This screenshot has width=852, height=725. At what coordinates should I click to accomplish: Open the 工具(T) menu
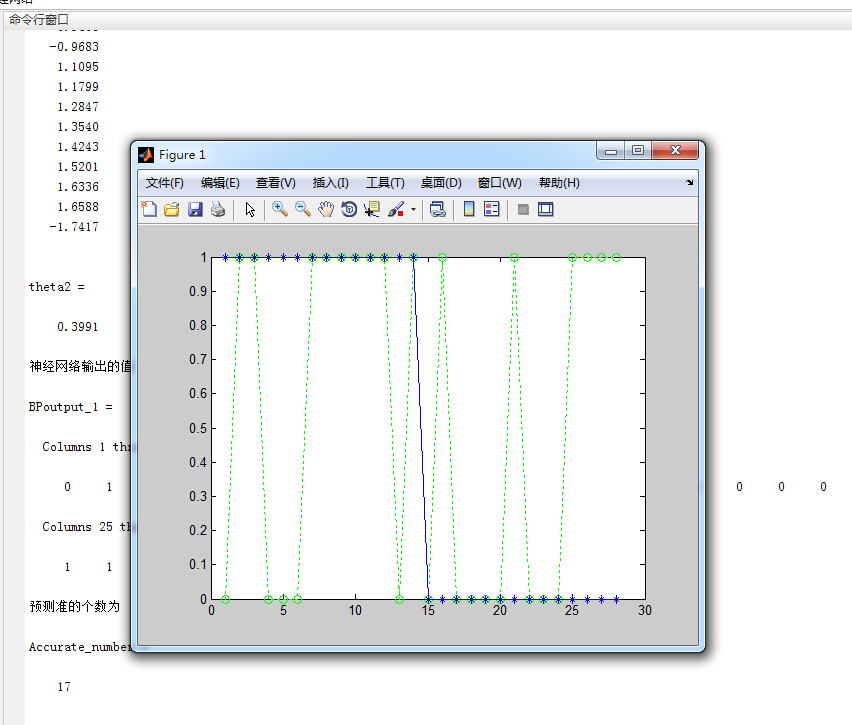pyautogui.click(x=385, y=183)
